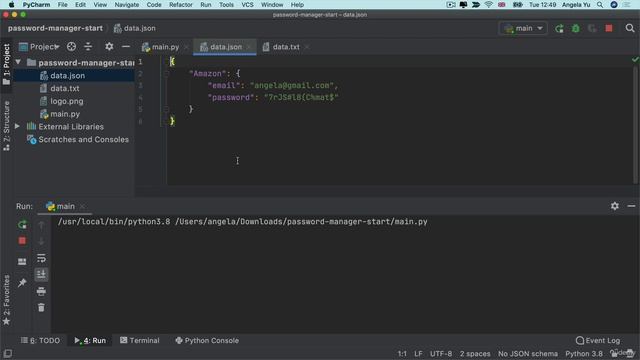The width and height of the screenshot is (640, 360).
Task: Print the Run console output
Action: pos(41,291)
